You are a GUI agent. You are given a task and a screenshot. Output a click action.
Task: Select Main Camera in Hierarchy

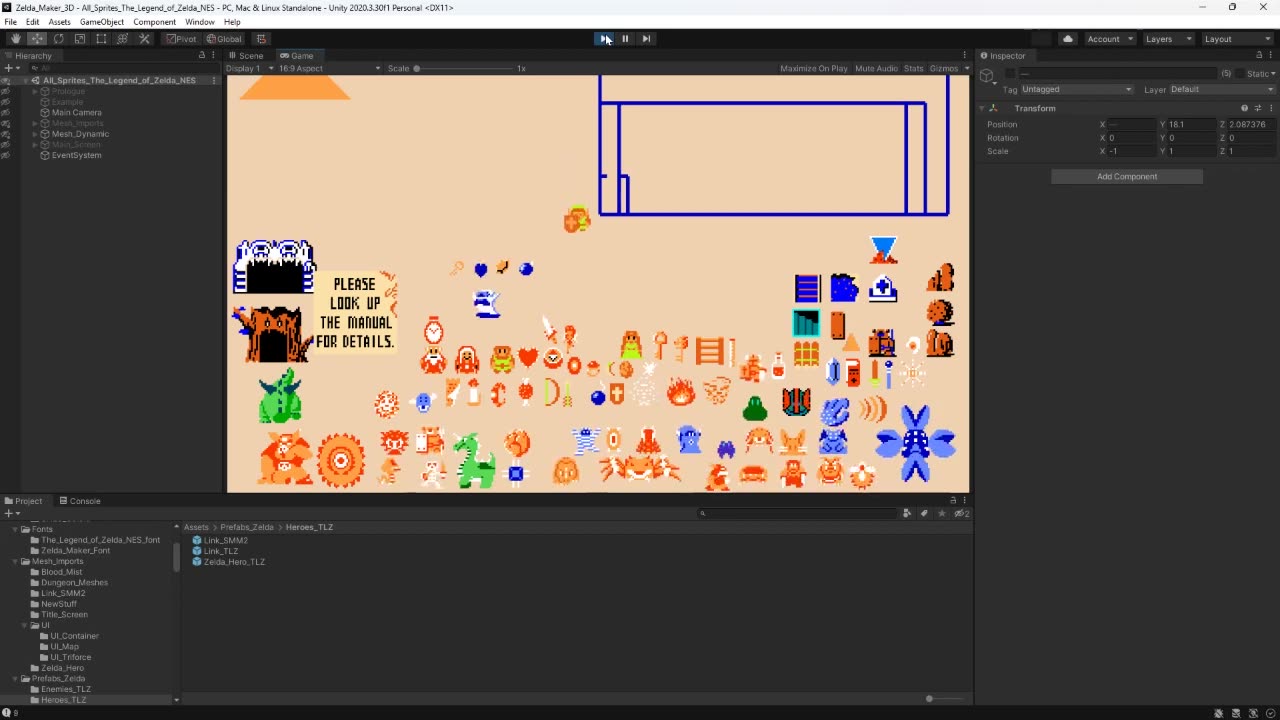(76, 112)
